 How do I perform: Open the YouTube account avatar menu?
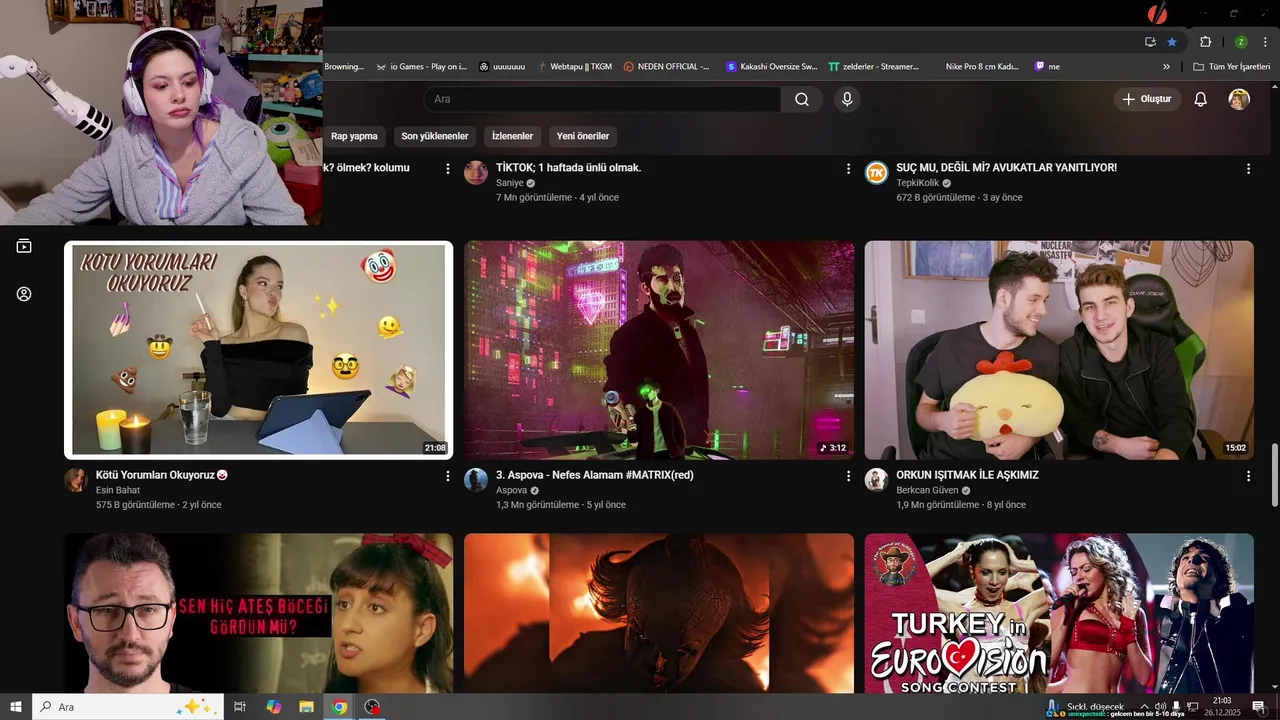(x=1239, y=99)
